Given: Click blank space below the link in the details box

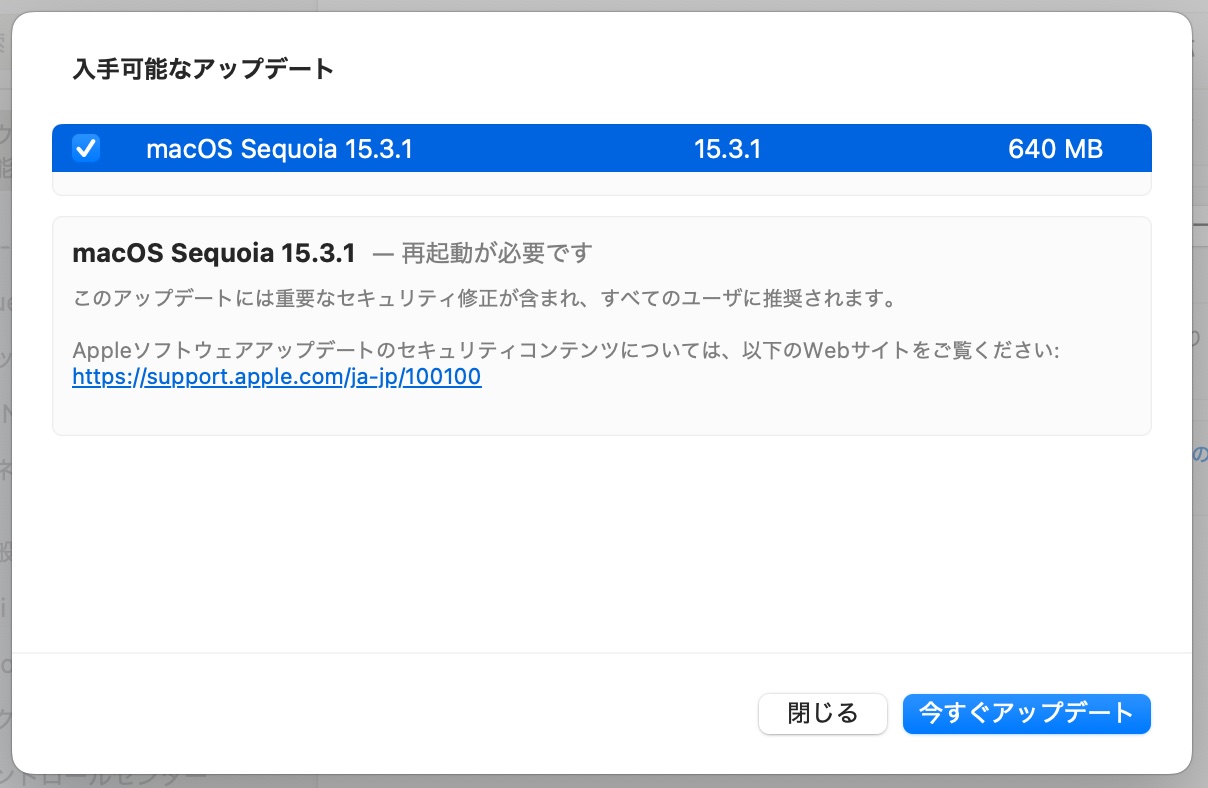Looking at the screenshot, I should (x=602, y=412).
